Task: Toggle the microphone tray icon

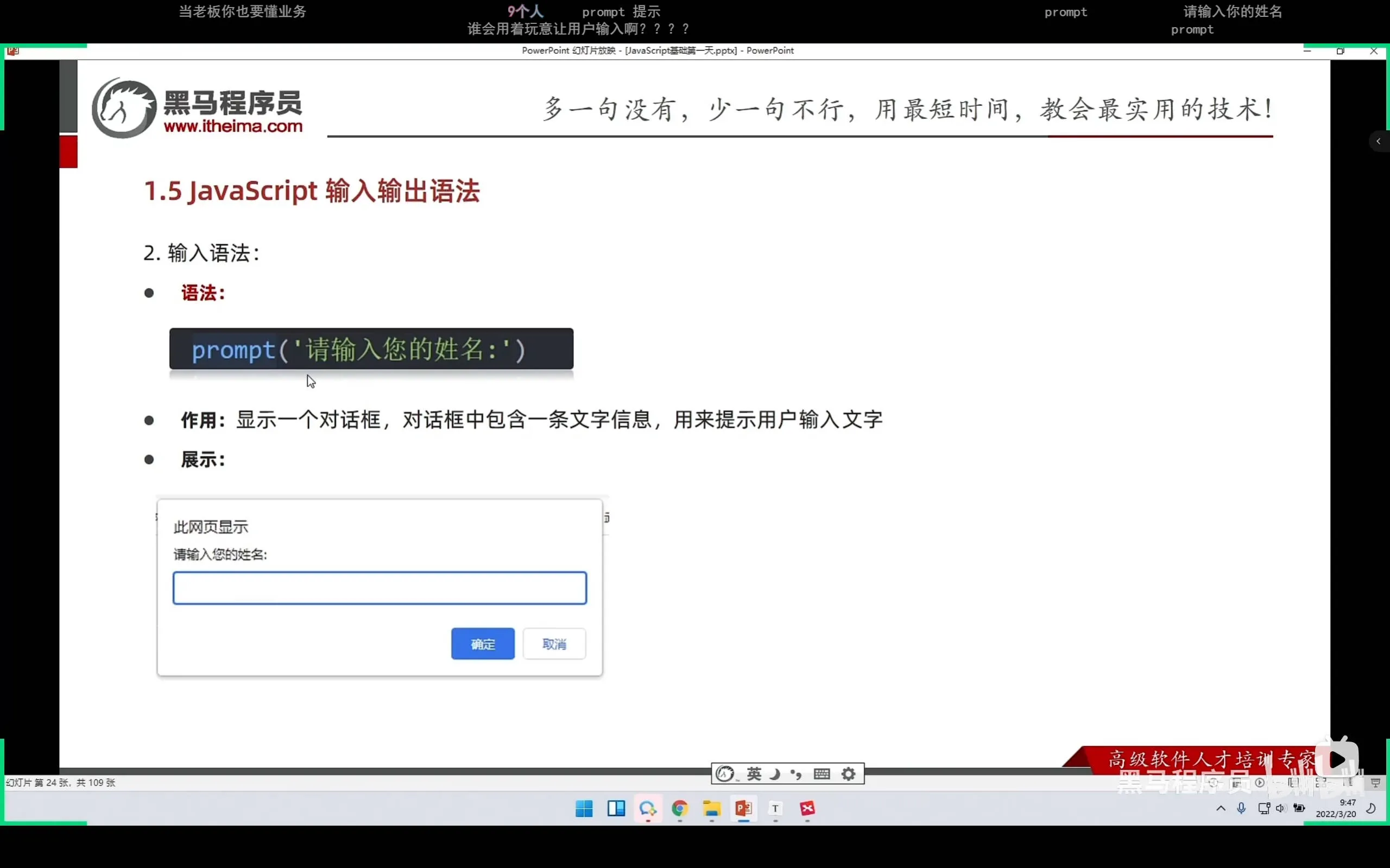Action: (1241, 808)
